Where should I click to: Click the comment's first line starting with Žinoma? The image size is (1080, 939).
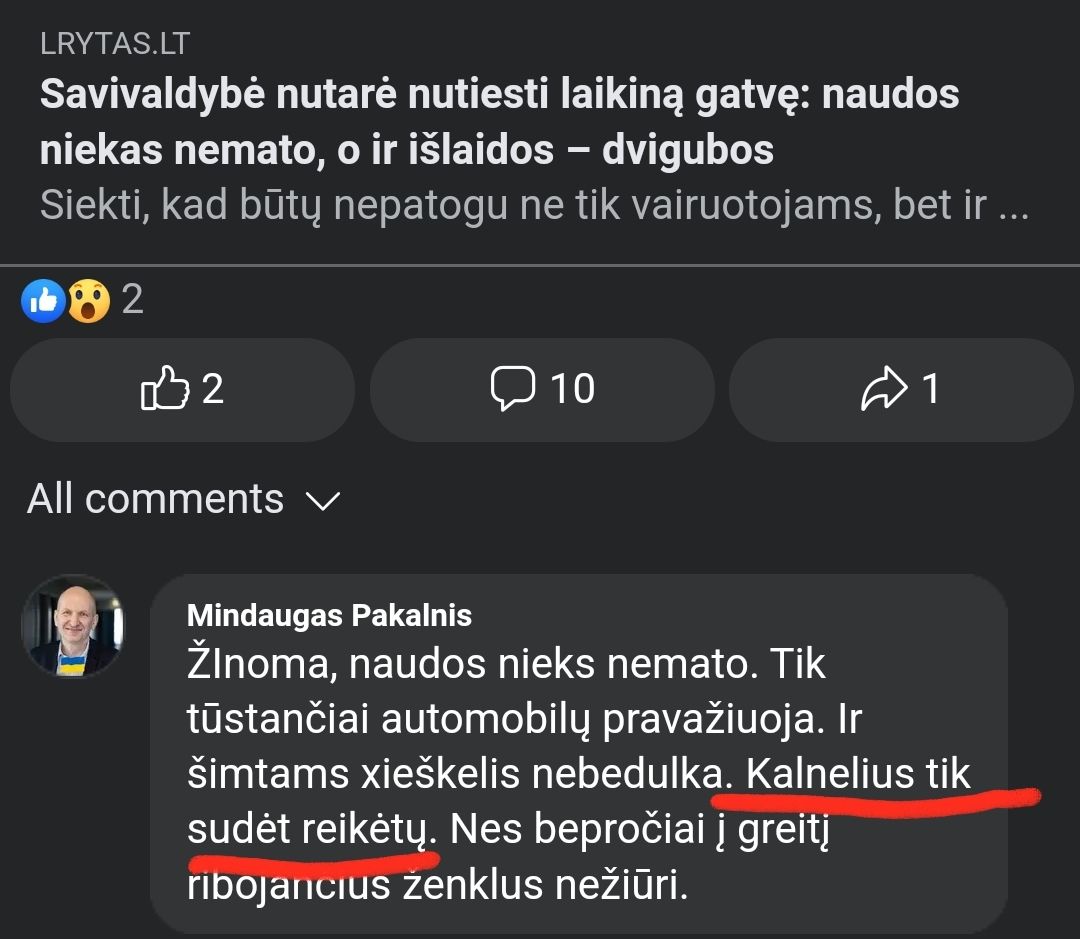click(x=506, y=664)
